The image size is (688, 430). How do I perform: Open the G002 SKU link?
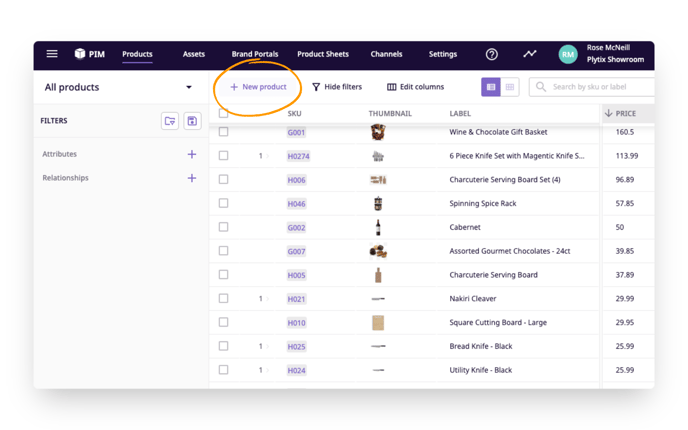pyautogui.click(x=296, y=228)
